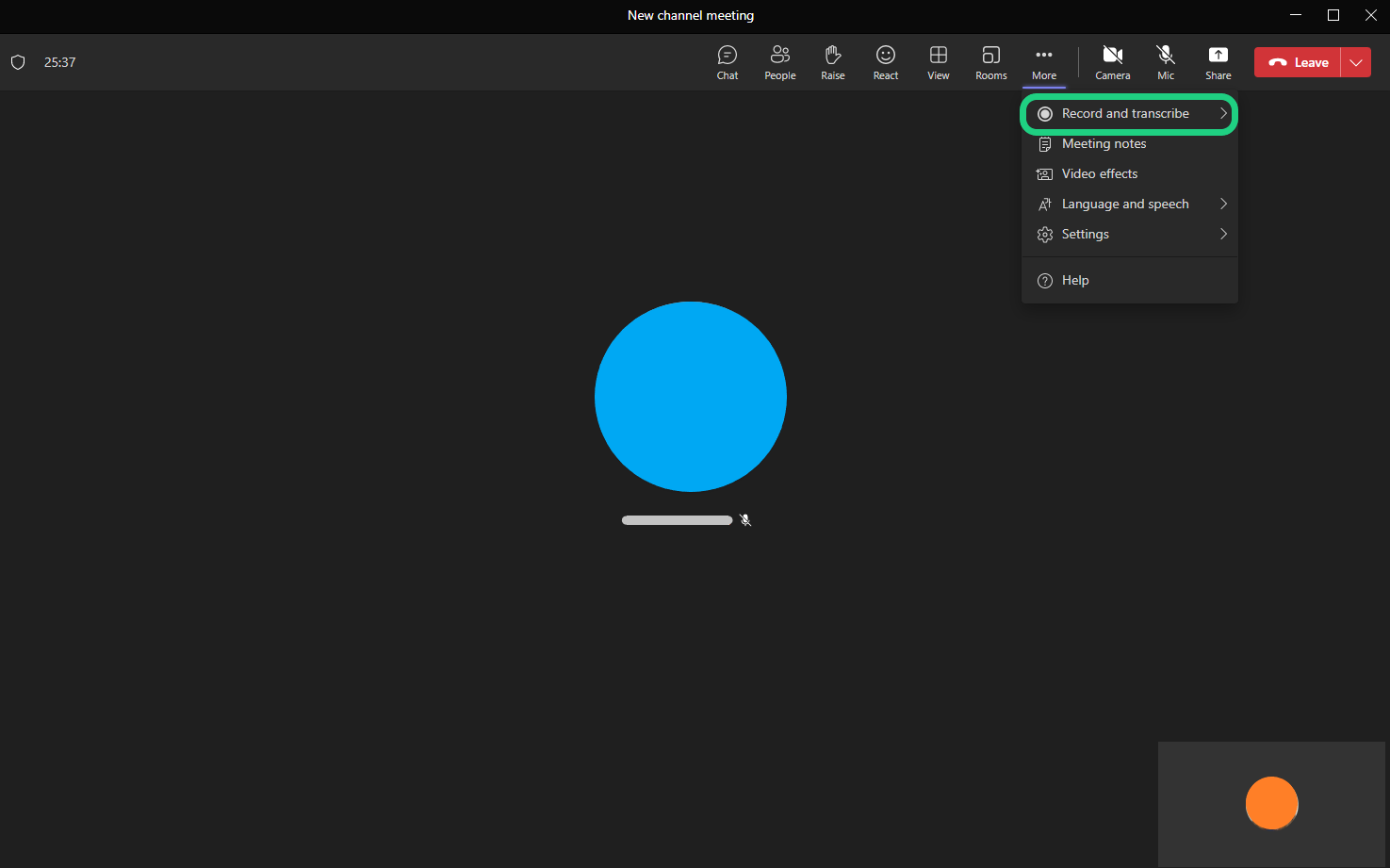Viewport: 1390px width, 868px height.
Task: Click the shield meeting security icon
Action: tap(18, 62)
